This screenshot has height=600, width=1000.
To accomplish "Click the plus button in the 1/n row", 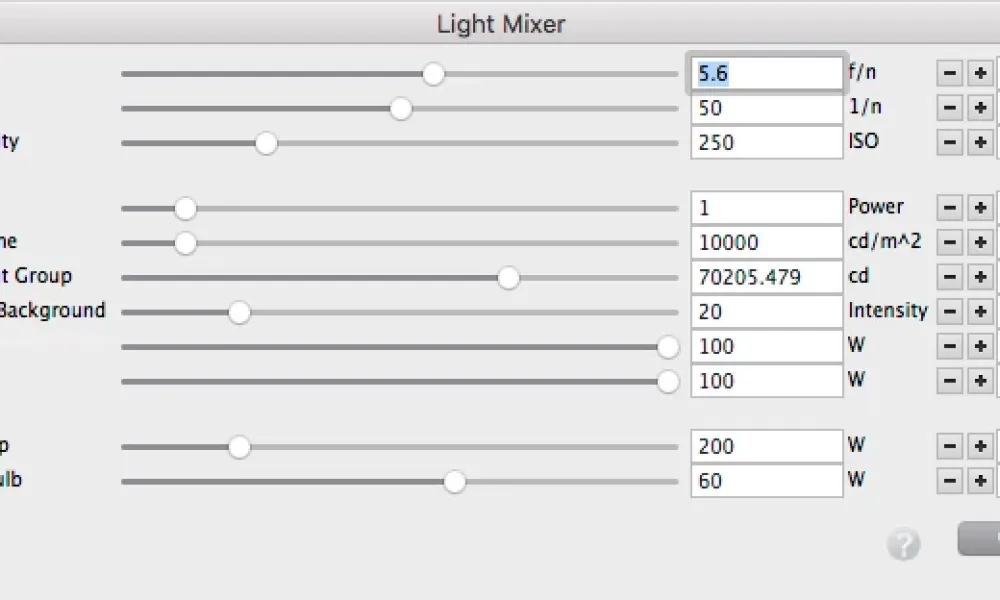I will [980, 107].
